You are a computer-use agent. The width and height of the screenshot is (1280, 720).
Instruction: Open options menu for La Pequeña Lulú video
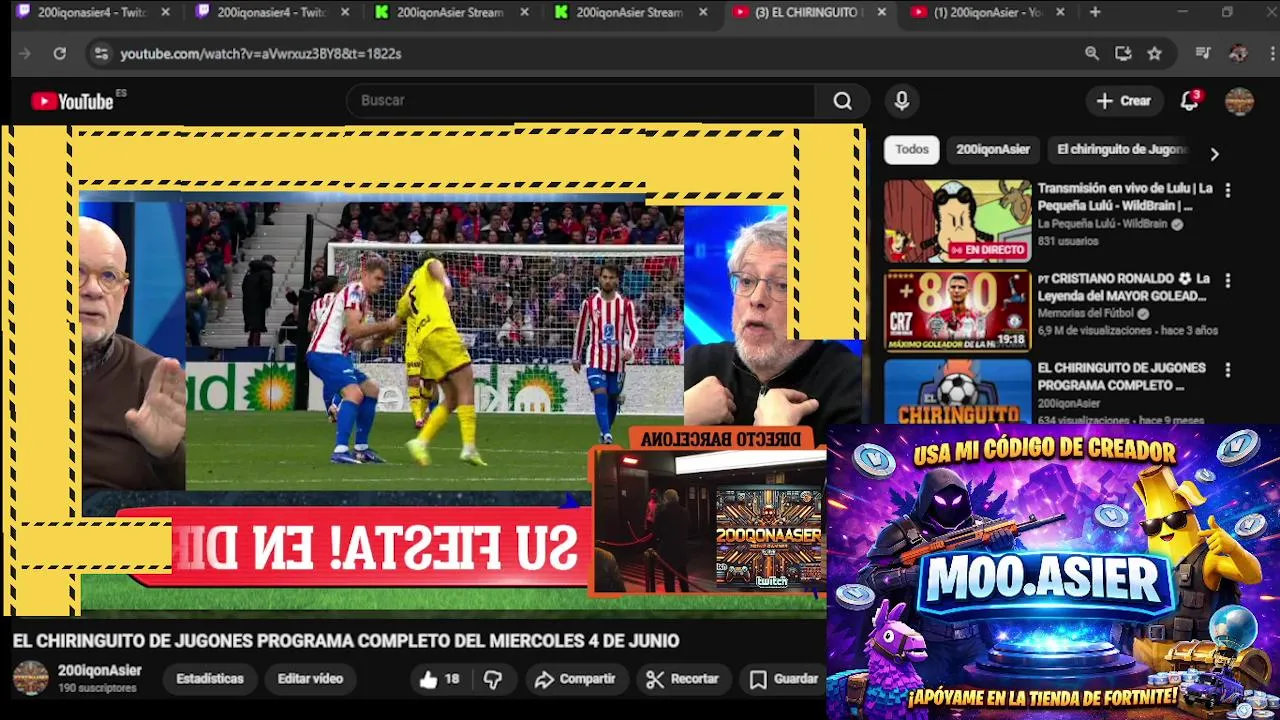[x=1228, y=190]
